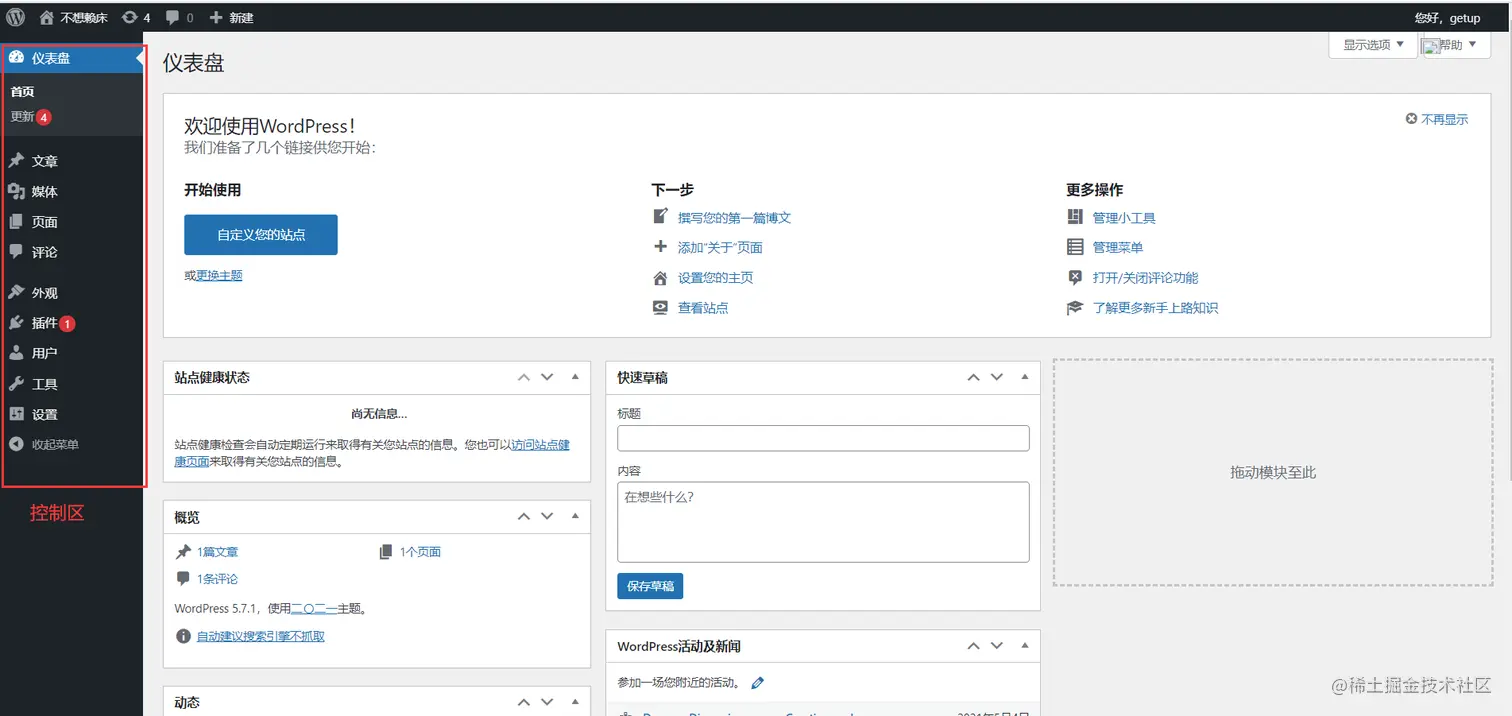Image resolution: width=1512 pixels, height=716 pixels.
Task: Click the 自定义您的站点 button
Action: pos(261,235)
